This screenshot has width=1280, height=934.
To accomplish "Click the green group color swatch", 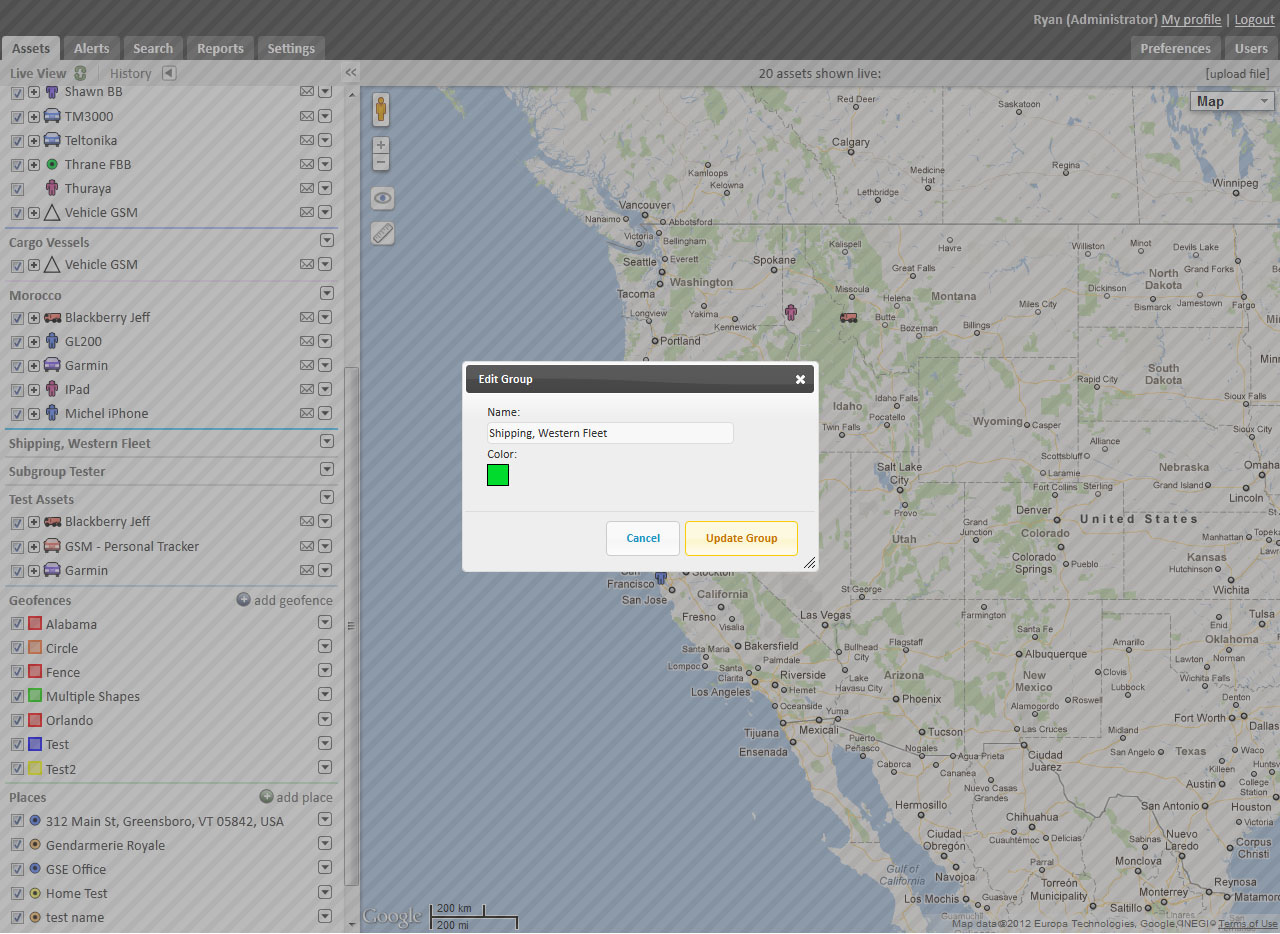I will point(498,475).
